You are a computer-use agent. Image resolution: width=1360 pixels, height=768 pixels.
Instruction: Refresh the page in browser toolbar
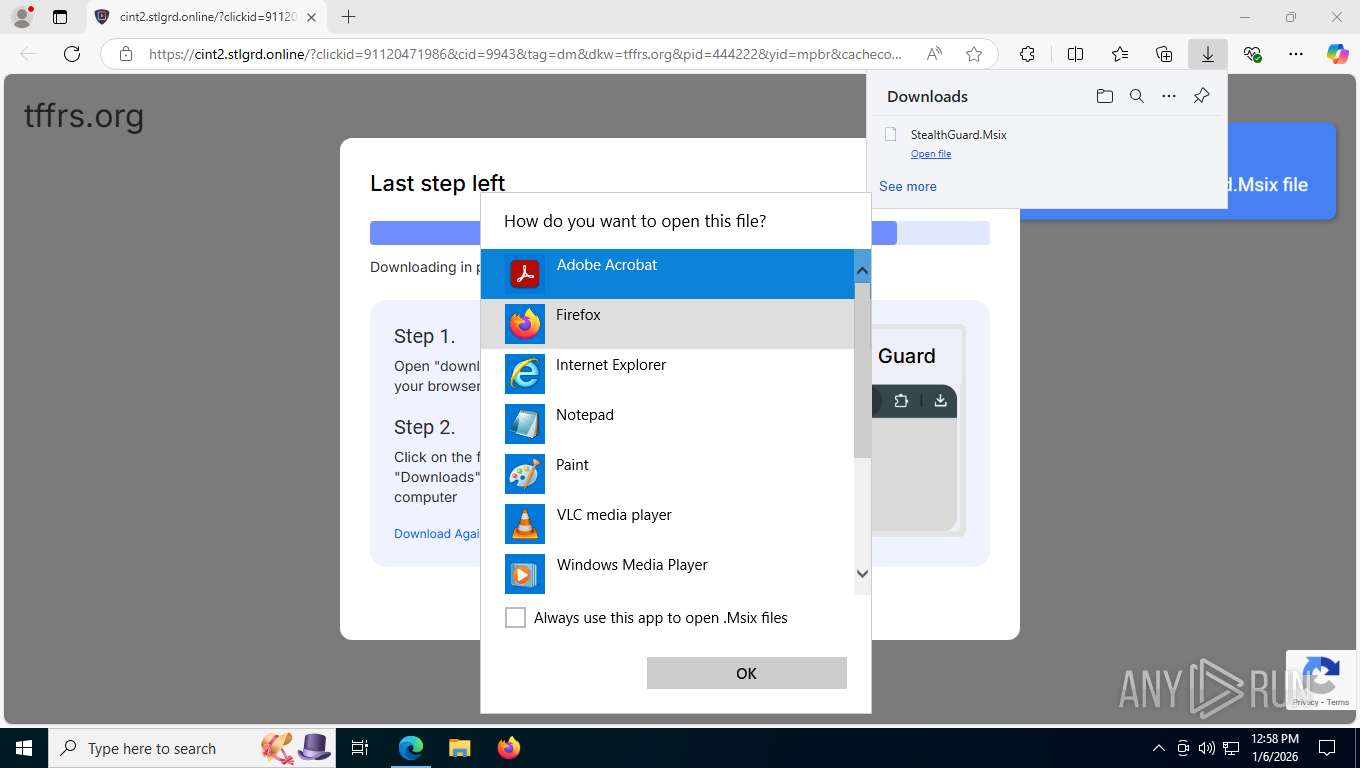pyautogui.click(x=72, y=54)
